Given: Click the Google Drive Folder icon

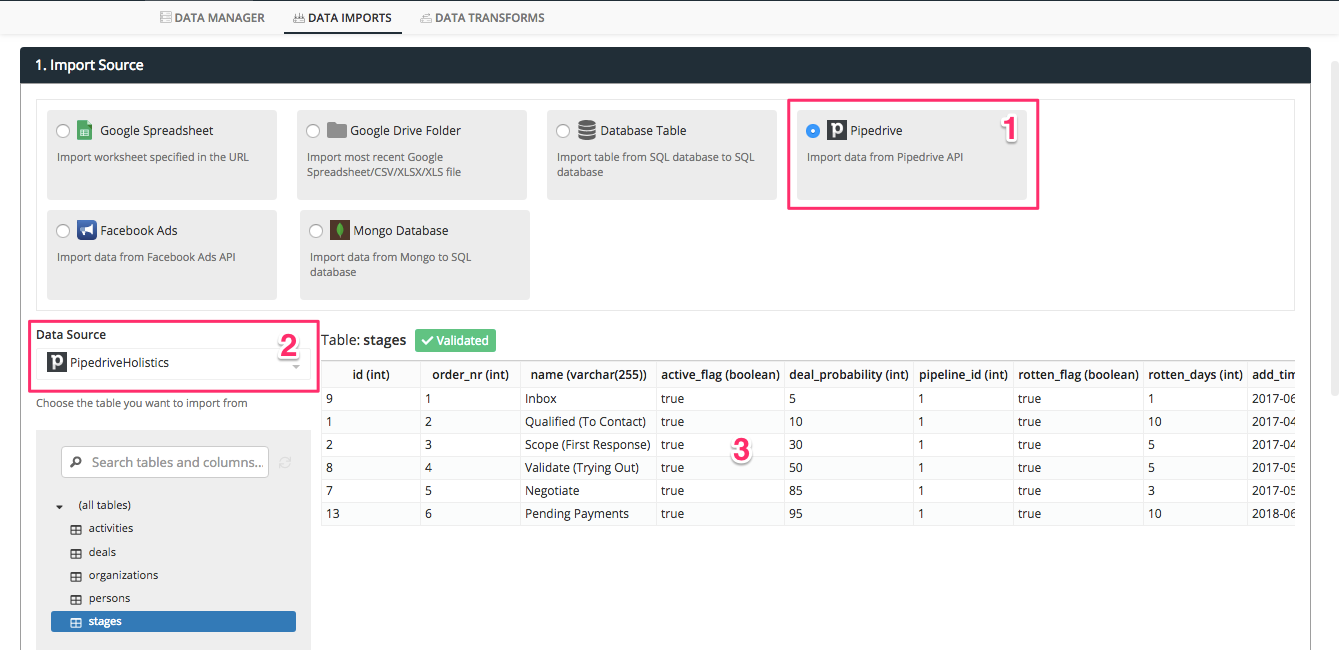Looking at the screenshot, I should [337, 130].
